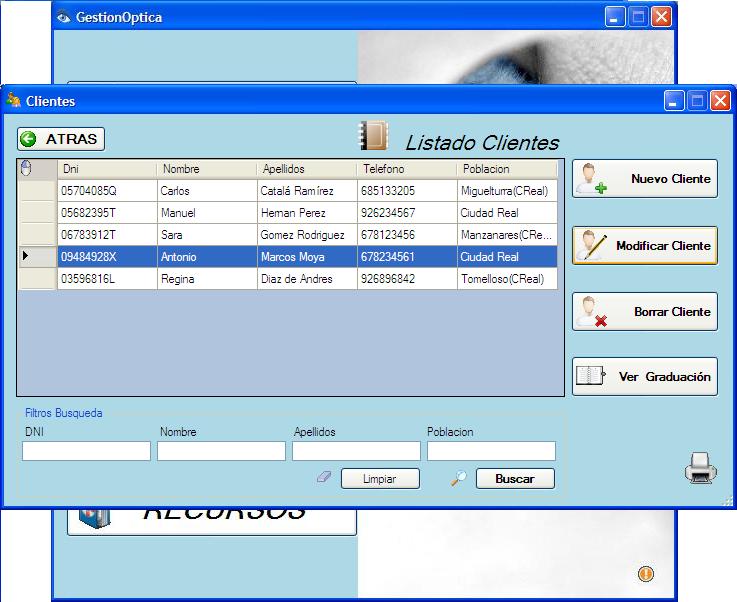Click the eraser icon beside Limpiar
This screenshot has height=602, width=737.
(x=324, y=477)
